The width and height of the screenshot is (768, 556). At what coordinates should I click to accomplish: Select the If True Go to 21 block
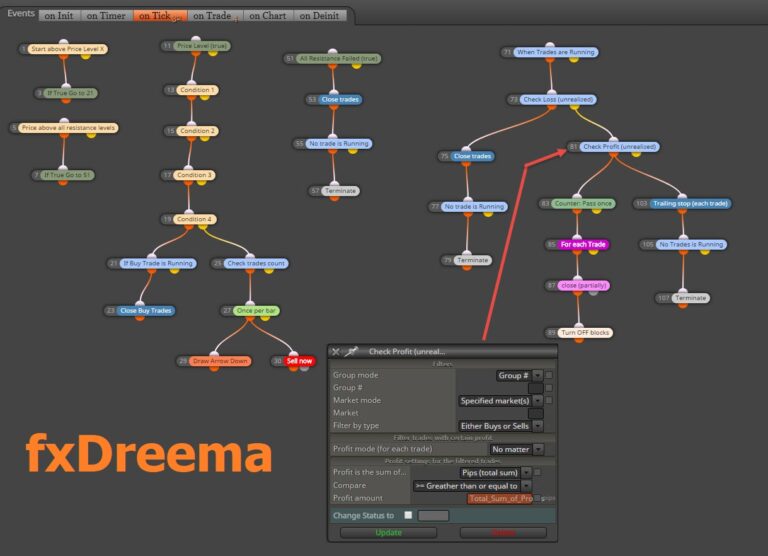70,93
